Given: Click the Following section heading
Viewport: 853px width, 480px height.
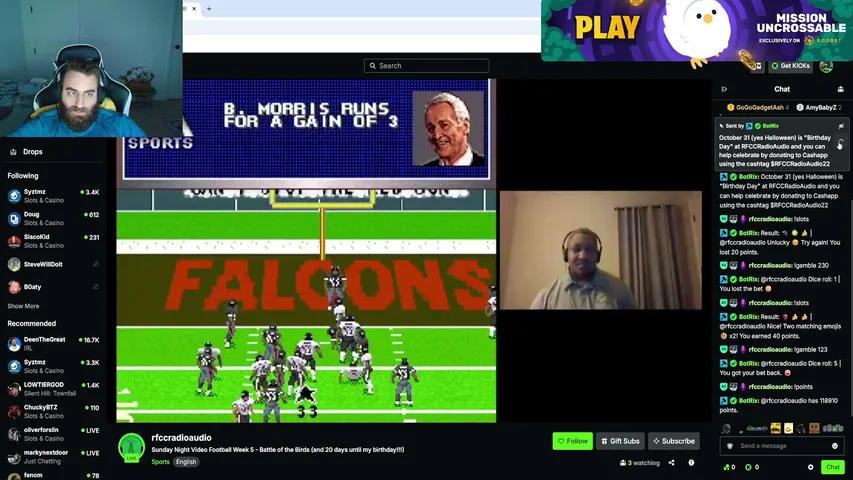Looking at the screenshot, I should tap(23, 176).
